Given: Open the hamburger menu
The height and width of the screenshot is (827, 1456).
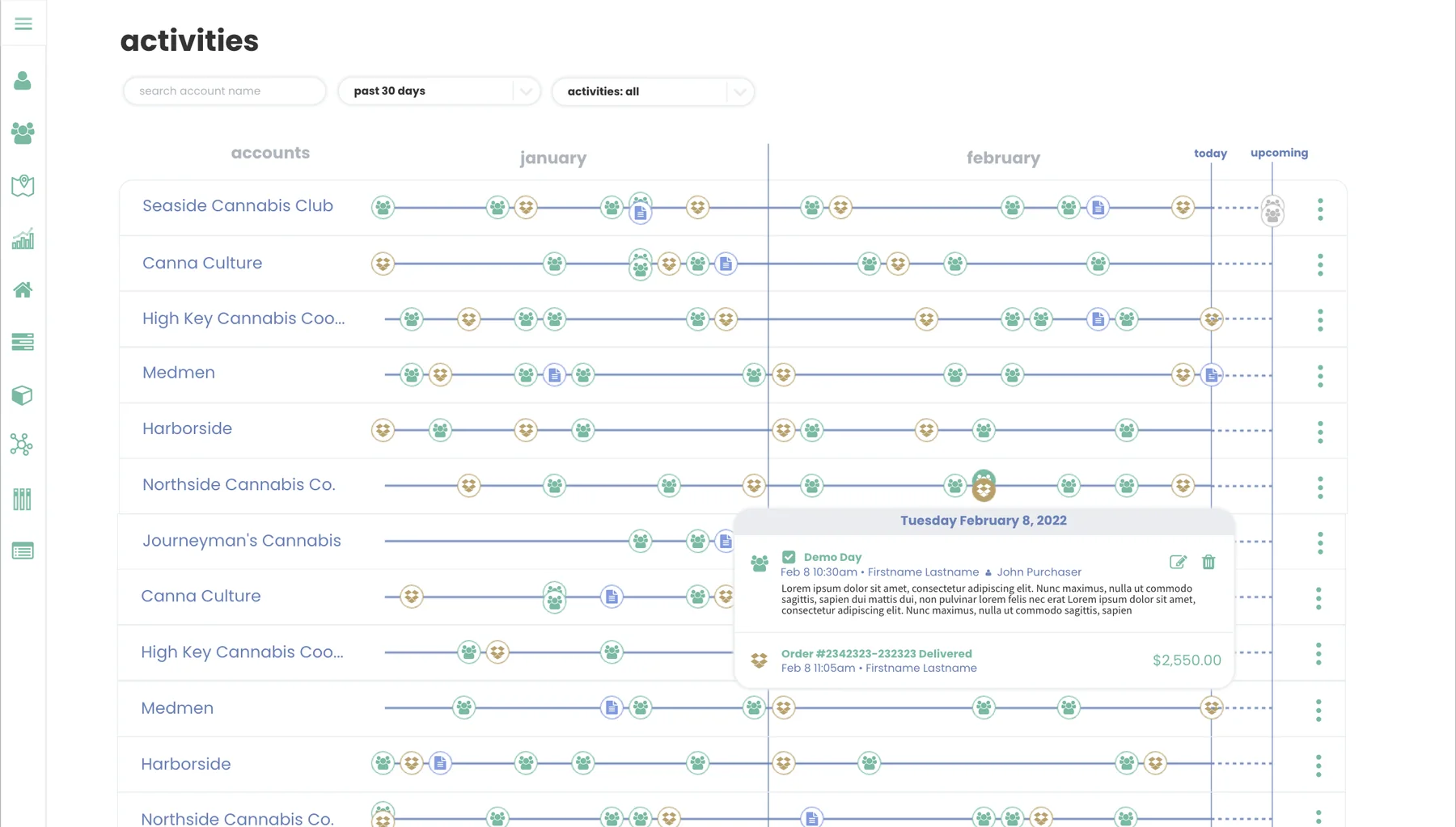Looking at the screenshot, I should (x=23, y=24).
